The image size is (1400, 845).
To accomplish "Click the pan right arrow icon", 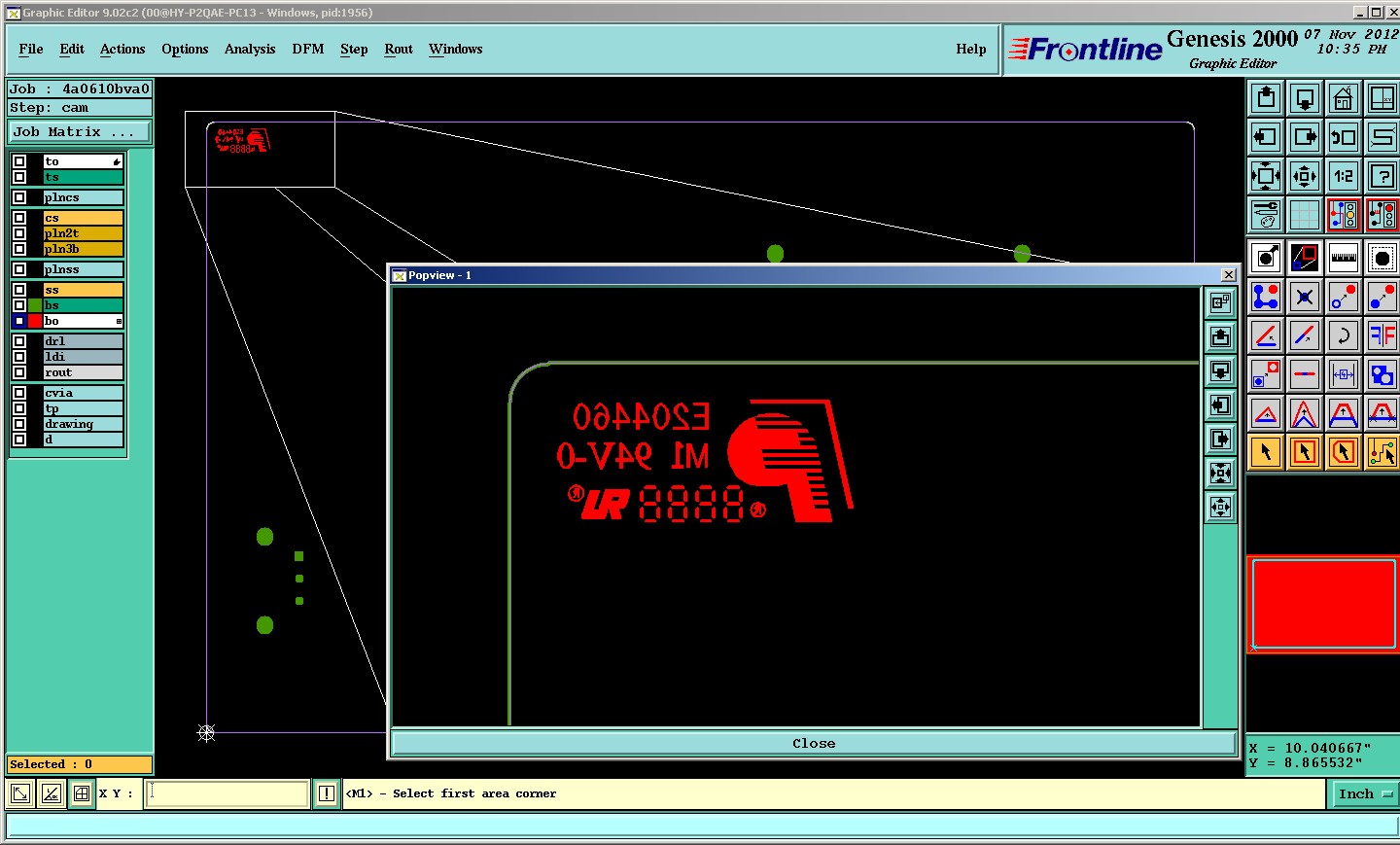I will click(x=1305, y=137).
